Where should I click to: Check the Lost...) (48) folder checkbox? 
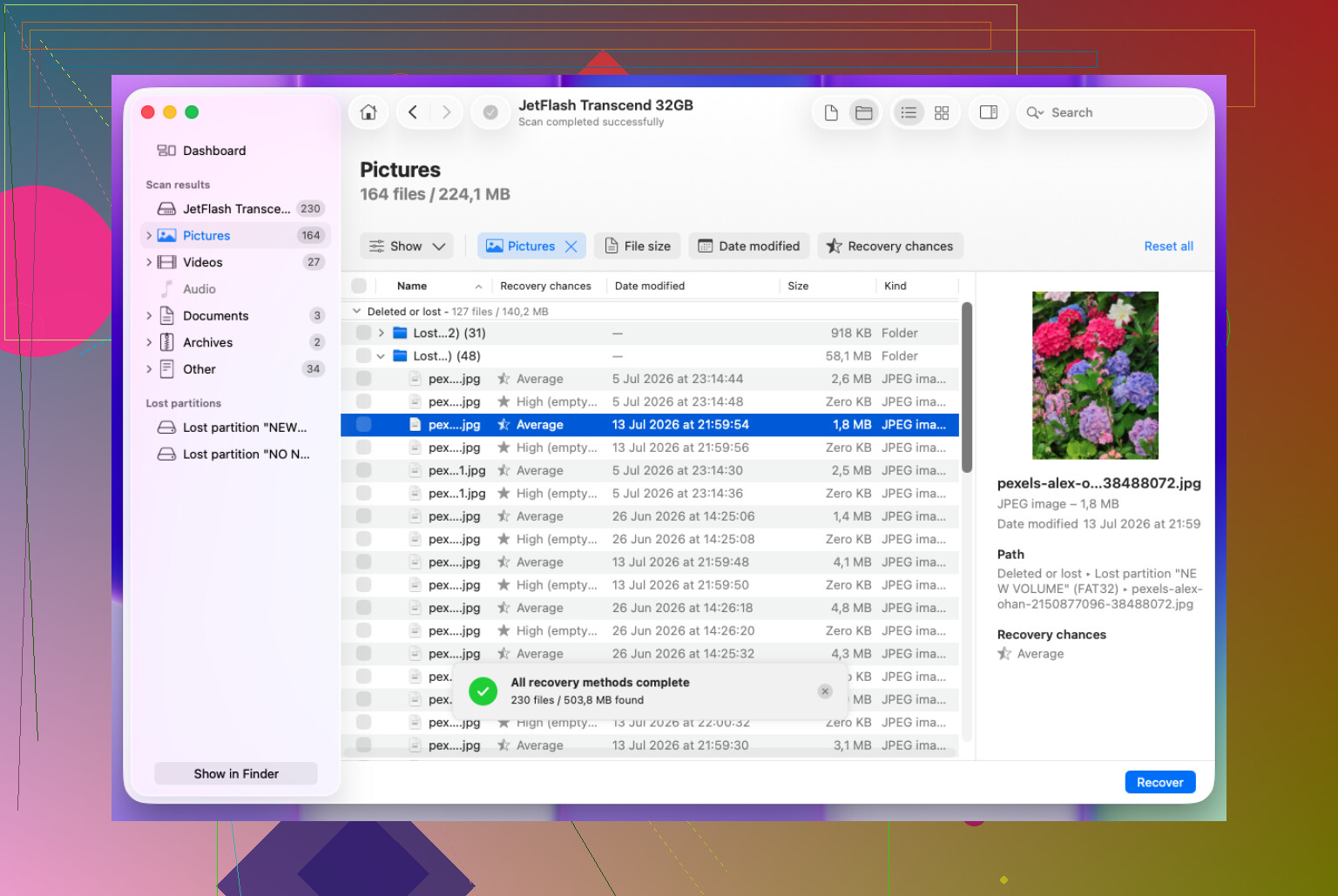coord(363,356)
